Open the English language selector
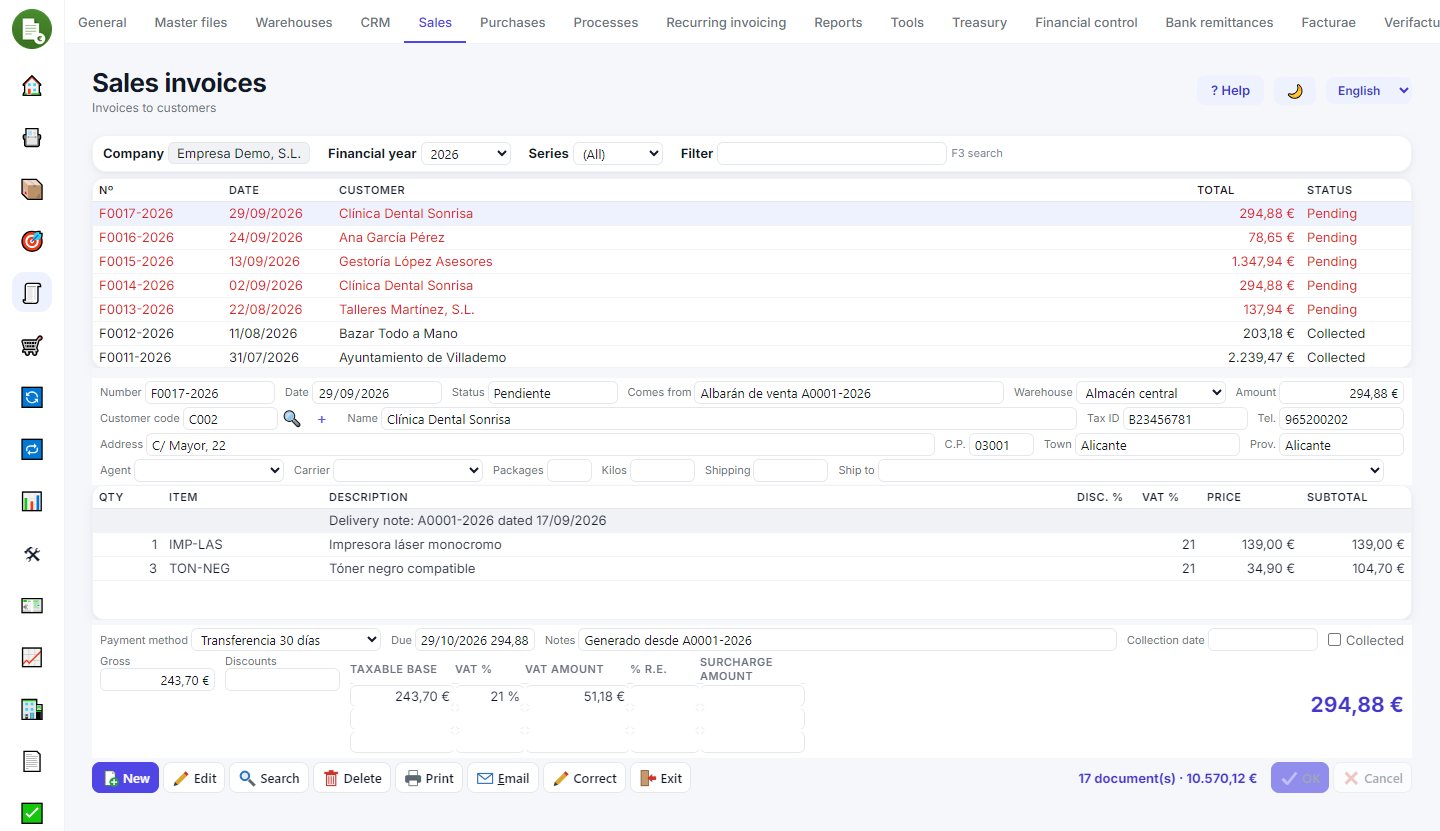The image size is (1440, 831). (1369, 90)
